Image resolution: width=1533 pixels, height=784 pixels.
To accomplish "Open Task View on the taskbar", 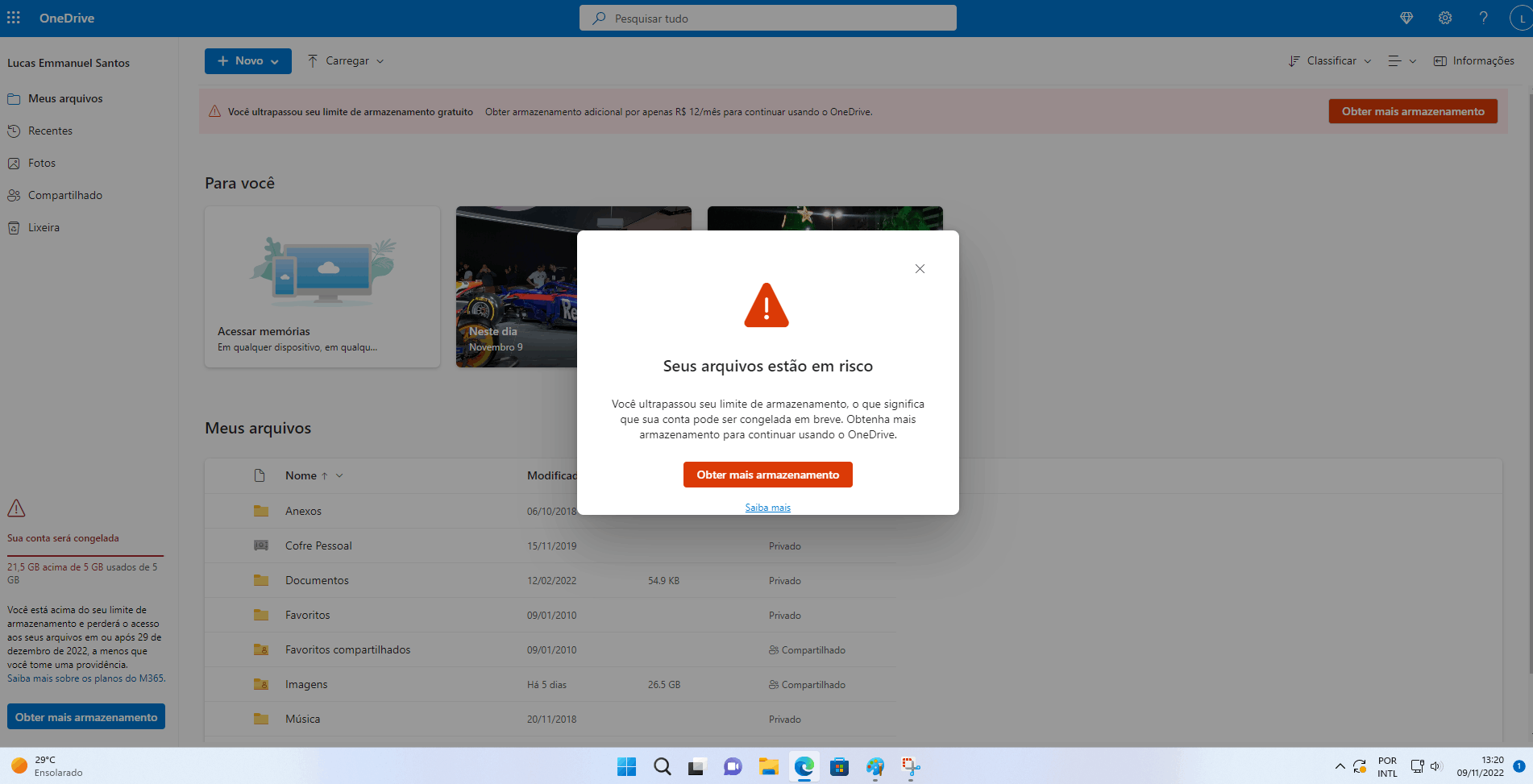I will [x=697, y=766].
